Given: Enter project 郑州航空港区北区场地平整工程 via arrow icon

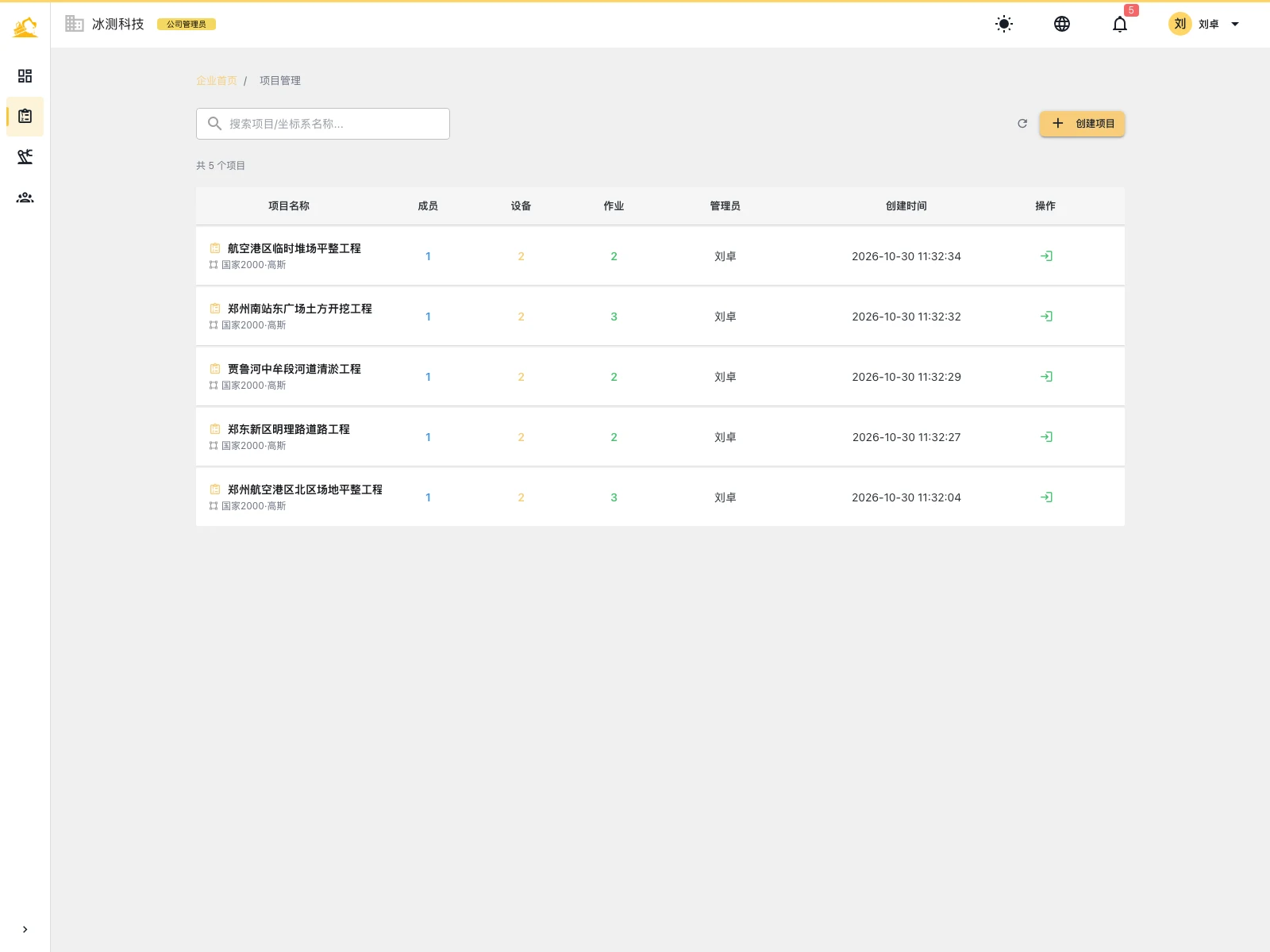Looking at the screenshot, I should [1046, 497].
